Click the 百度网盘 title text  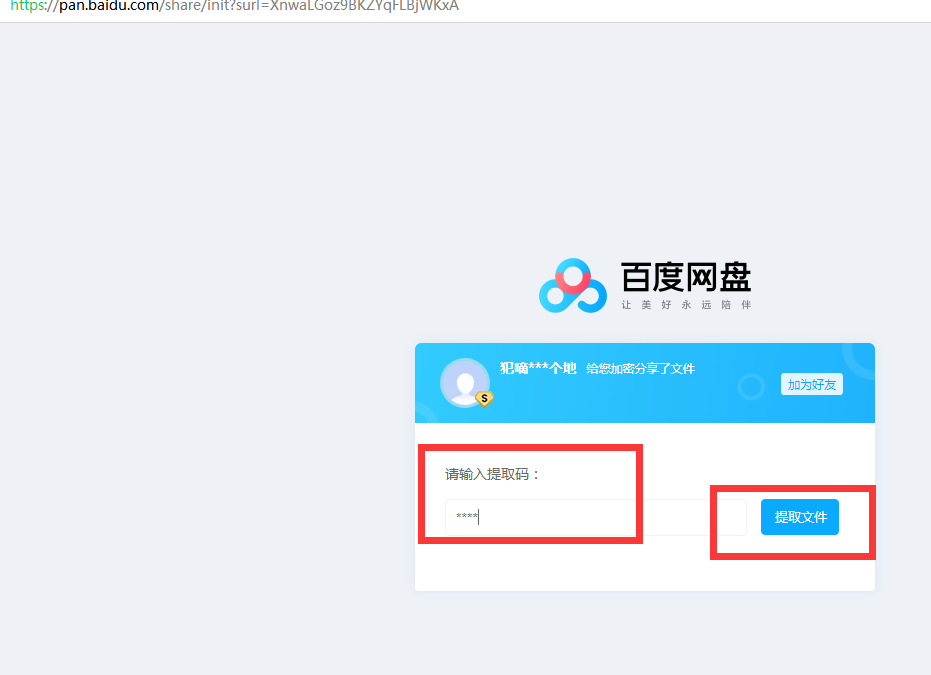point(686,277)
